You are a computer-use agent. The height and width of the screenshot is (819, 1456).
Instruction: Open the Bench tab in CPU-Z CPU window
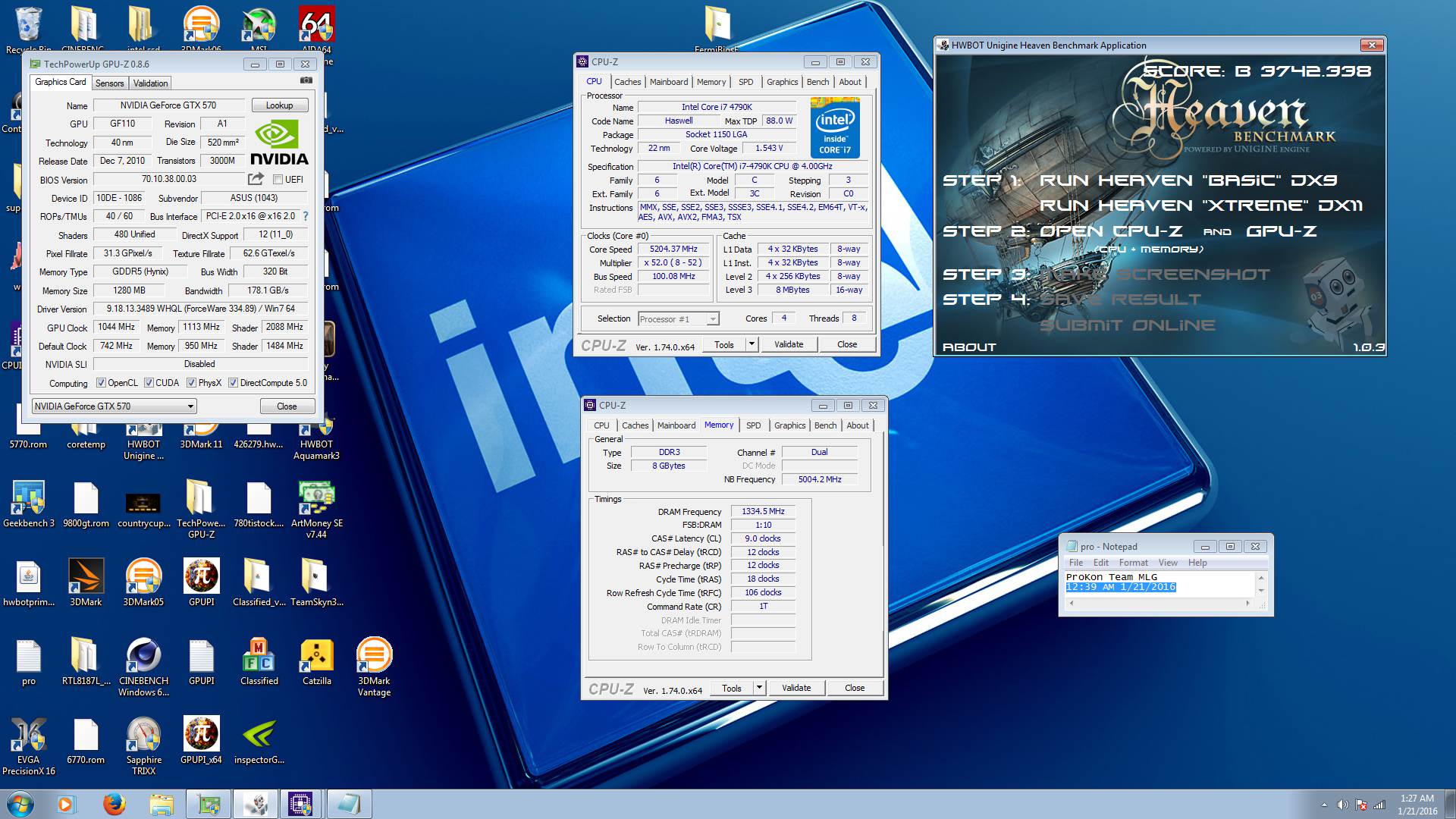817,82
